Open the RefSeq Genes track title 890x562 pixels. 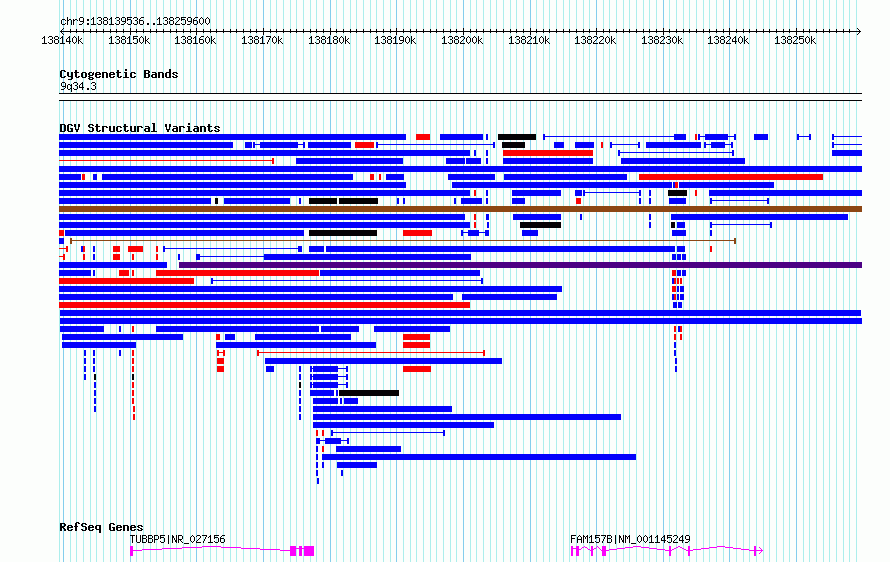[x=101, y=527]
